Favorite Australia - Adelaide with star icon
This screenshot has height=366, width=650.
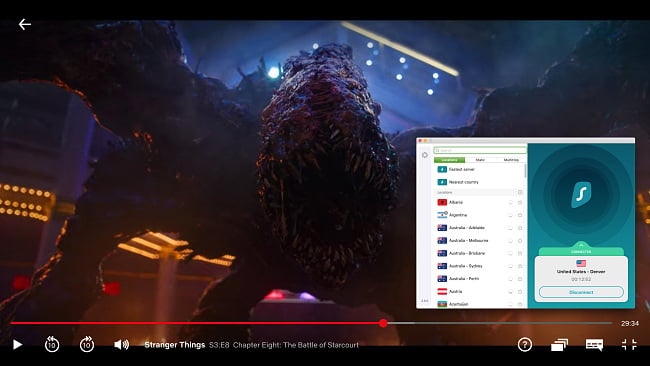pos(520,228)
